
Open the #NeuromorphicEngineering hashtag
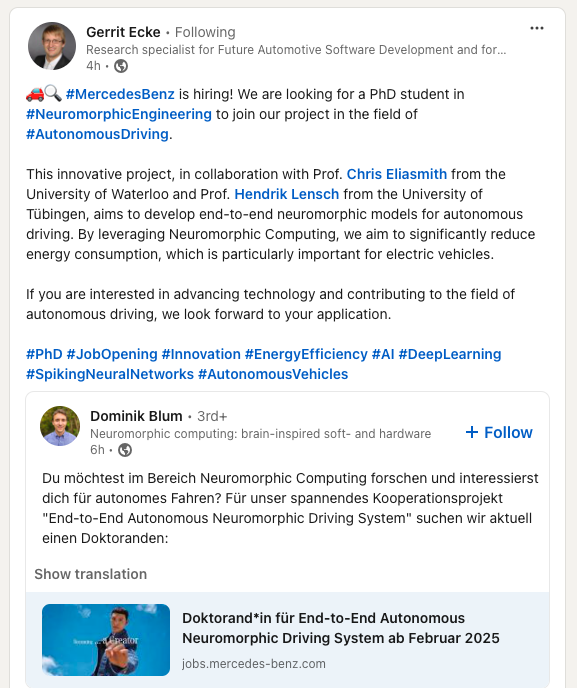[x=119, y=114]
